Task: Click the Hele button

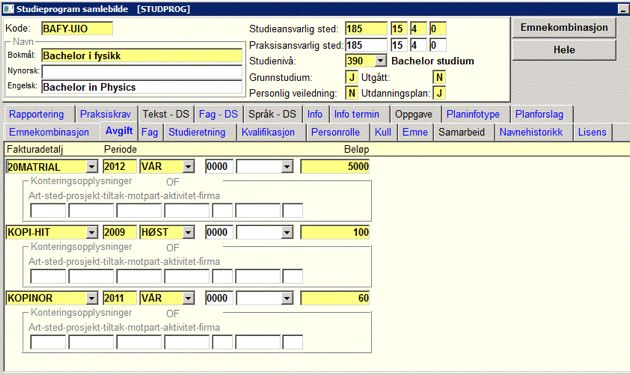Action: (564, 50)
